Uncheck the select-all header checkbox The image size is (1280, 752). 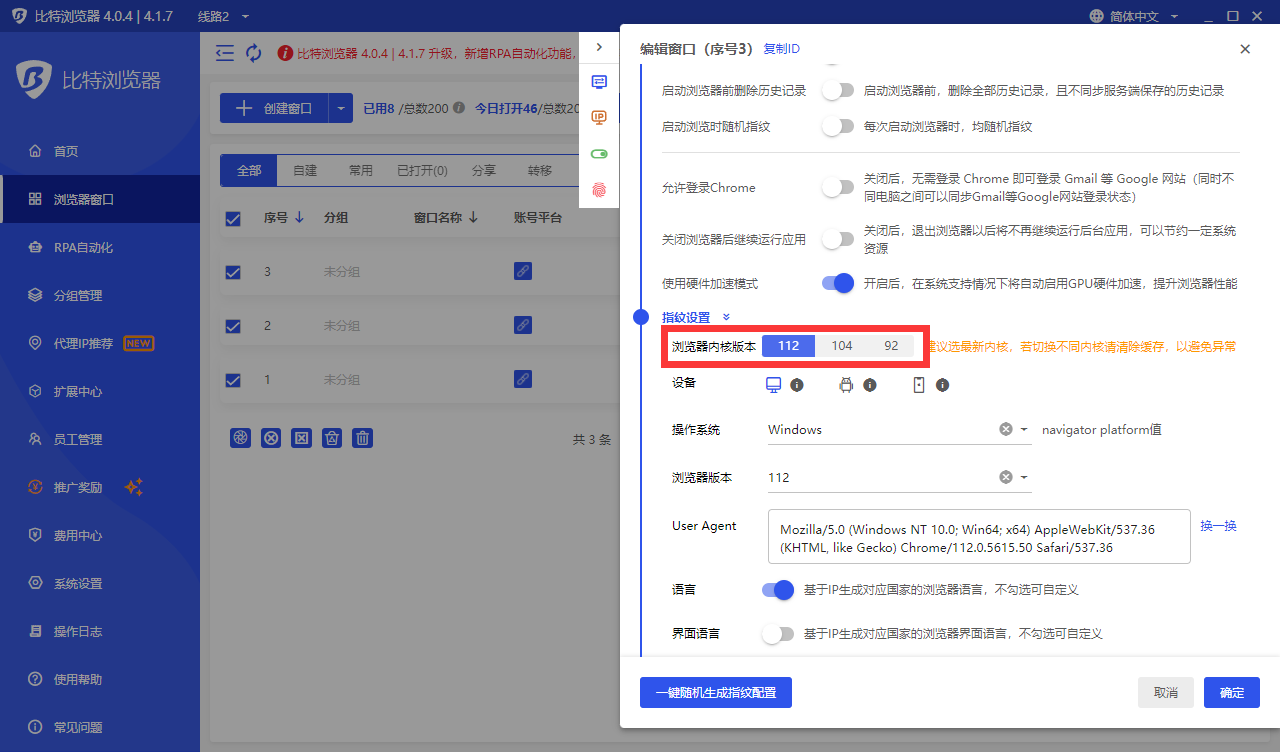point(233,219)
